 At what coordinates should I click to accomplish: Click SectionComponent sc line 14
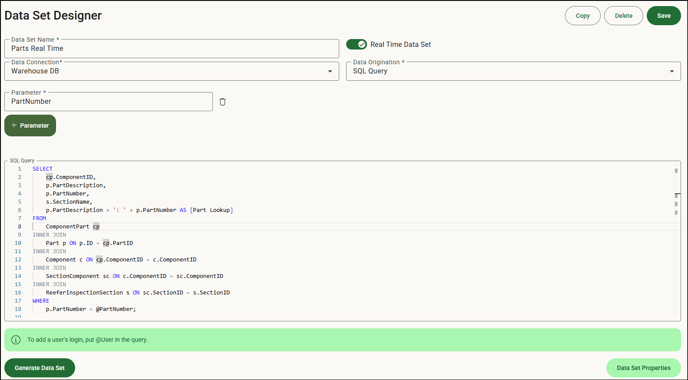pyautogui.click(x=78, y=276)
